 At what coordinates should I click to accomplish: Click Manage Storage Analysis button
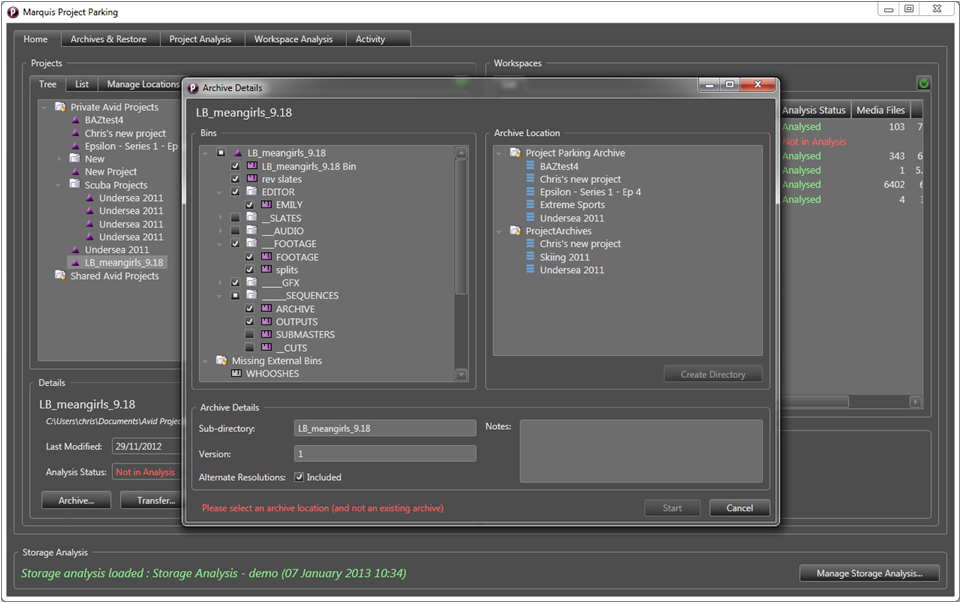pos(869,573)
